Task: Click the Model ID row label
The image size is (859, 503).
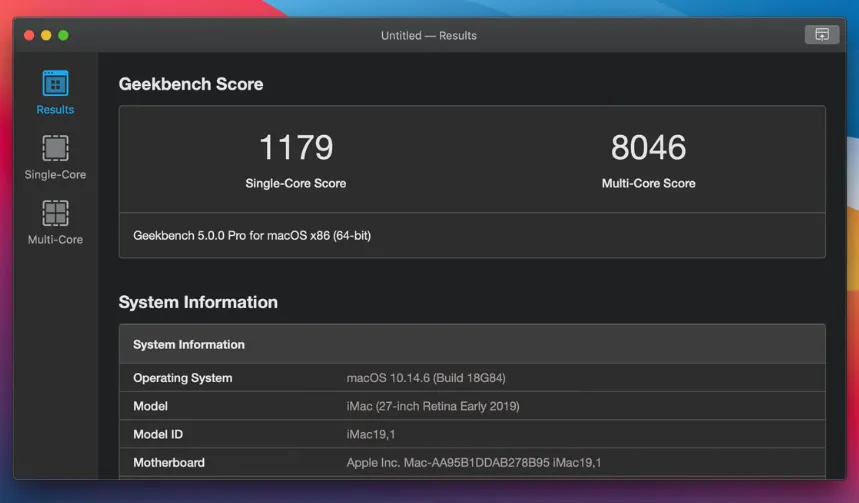Action: coord(158,435)
